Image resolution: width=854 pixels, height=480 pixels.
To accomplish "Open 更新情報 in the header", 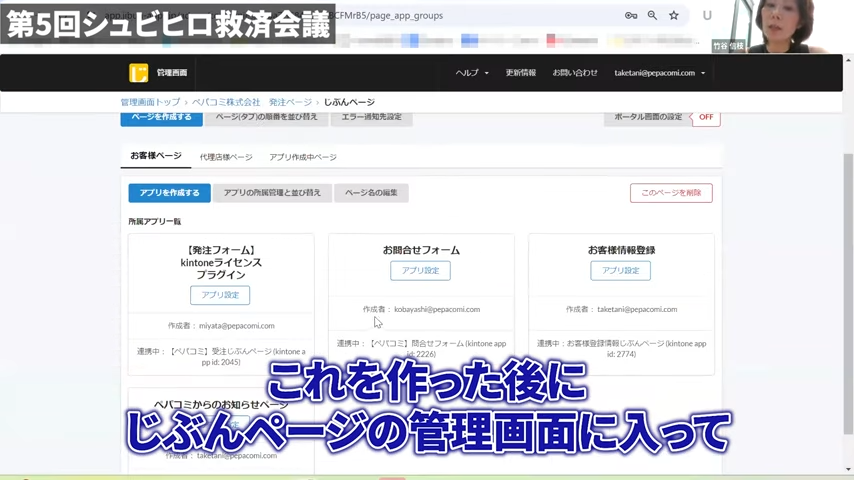I will (521, 72).
